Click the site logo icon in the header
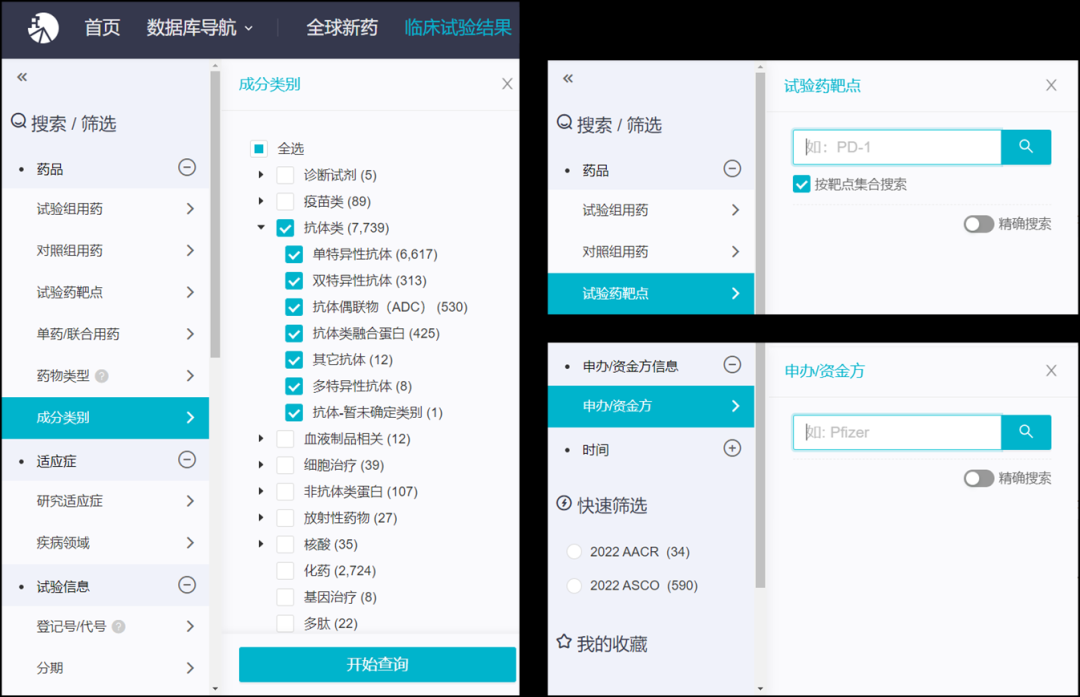The image size is (1080, 697). click(43, 28)
